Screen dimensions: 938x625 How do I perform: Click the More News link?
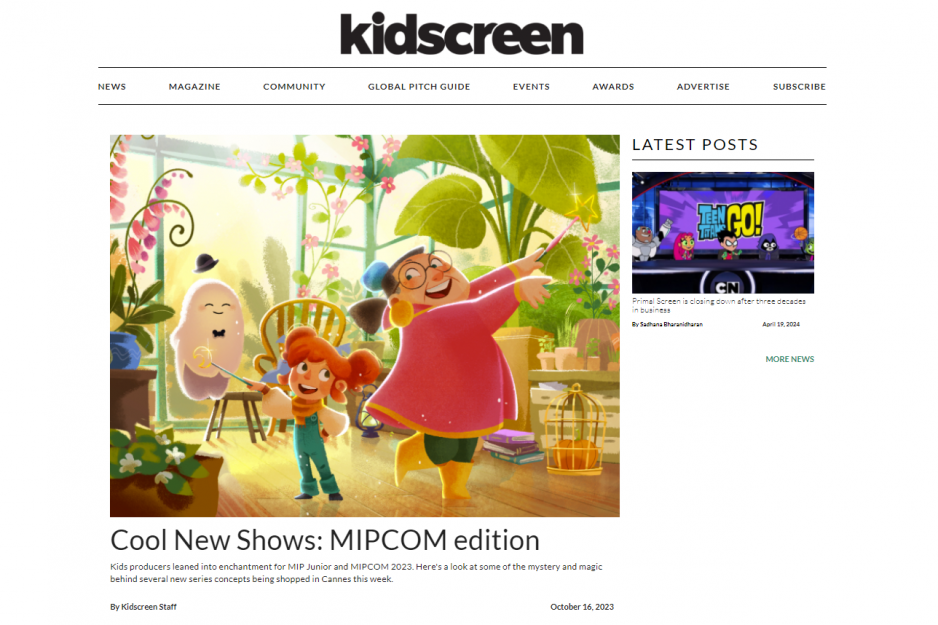tap(790, 359)
